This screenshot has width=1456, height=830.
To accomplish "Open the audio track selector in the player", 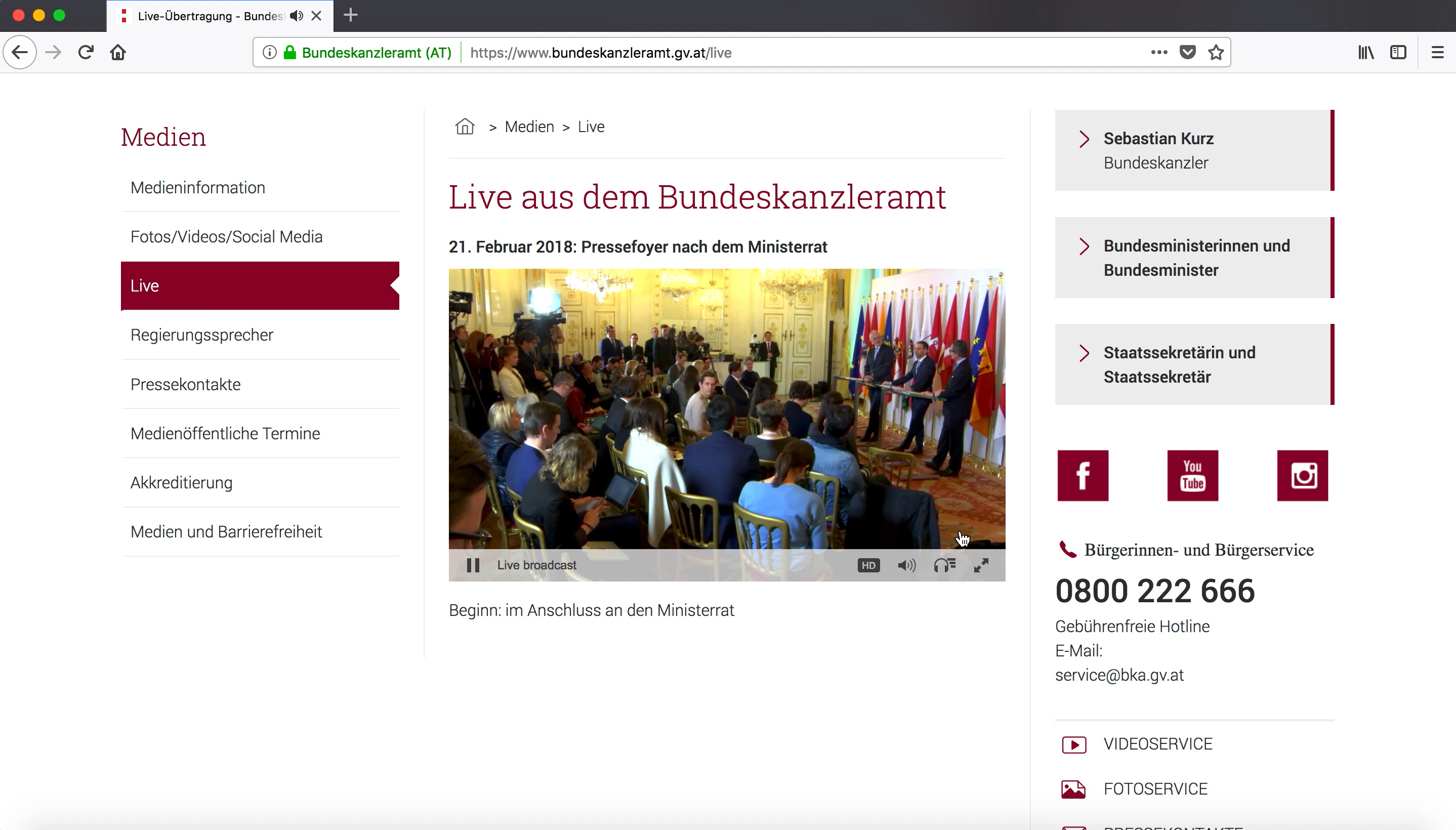I will click(x=945, y=565).
